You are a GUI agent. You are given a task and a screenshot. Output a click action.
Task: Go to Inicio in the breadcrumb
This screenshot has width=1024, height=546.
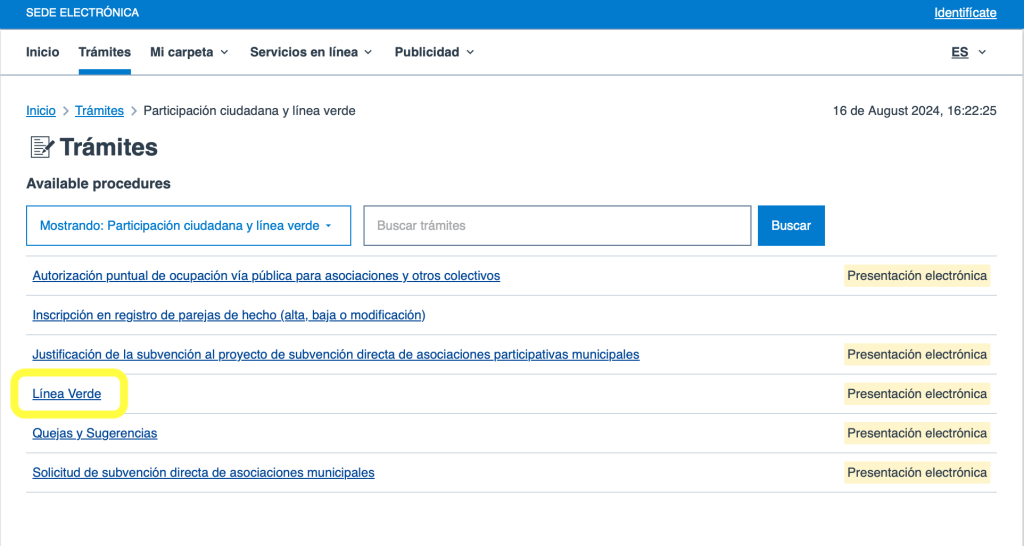coord(41,111)
